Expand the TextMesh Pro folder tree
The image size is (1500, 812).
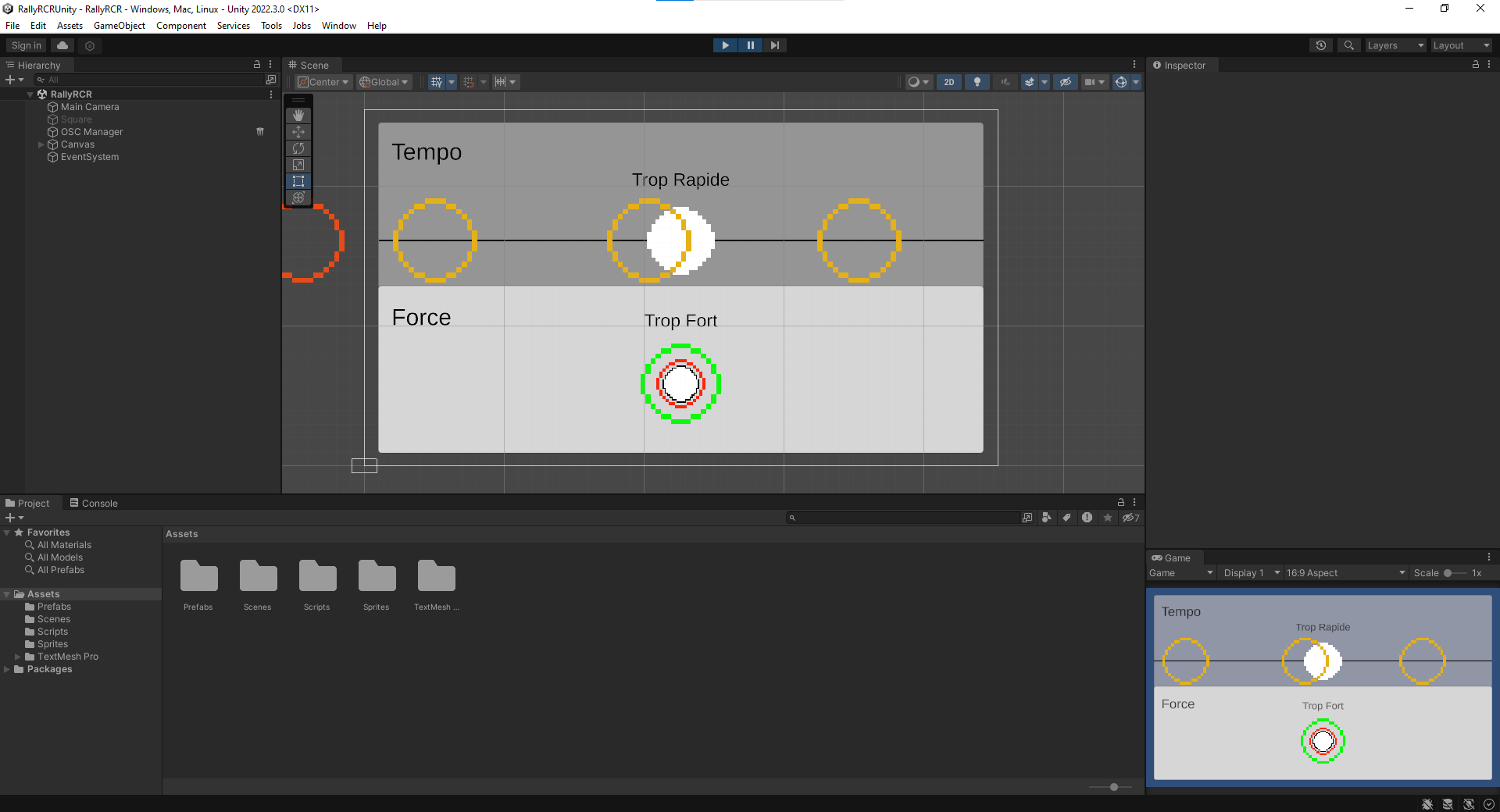pos(18,657)
